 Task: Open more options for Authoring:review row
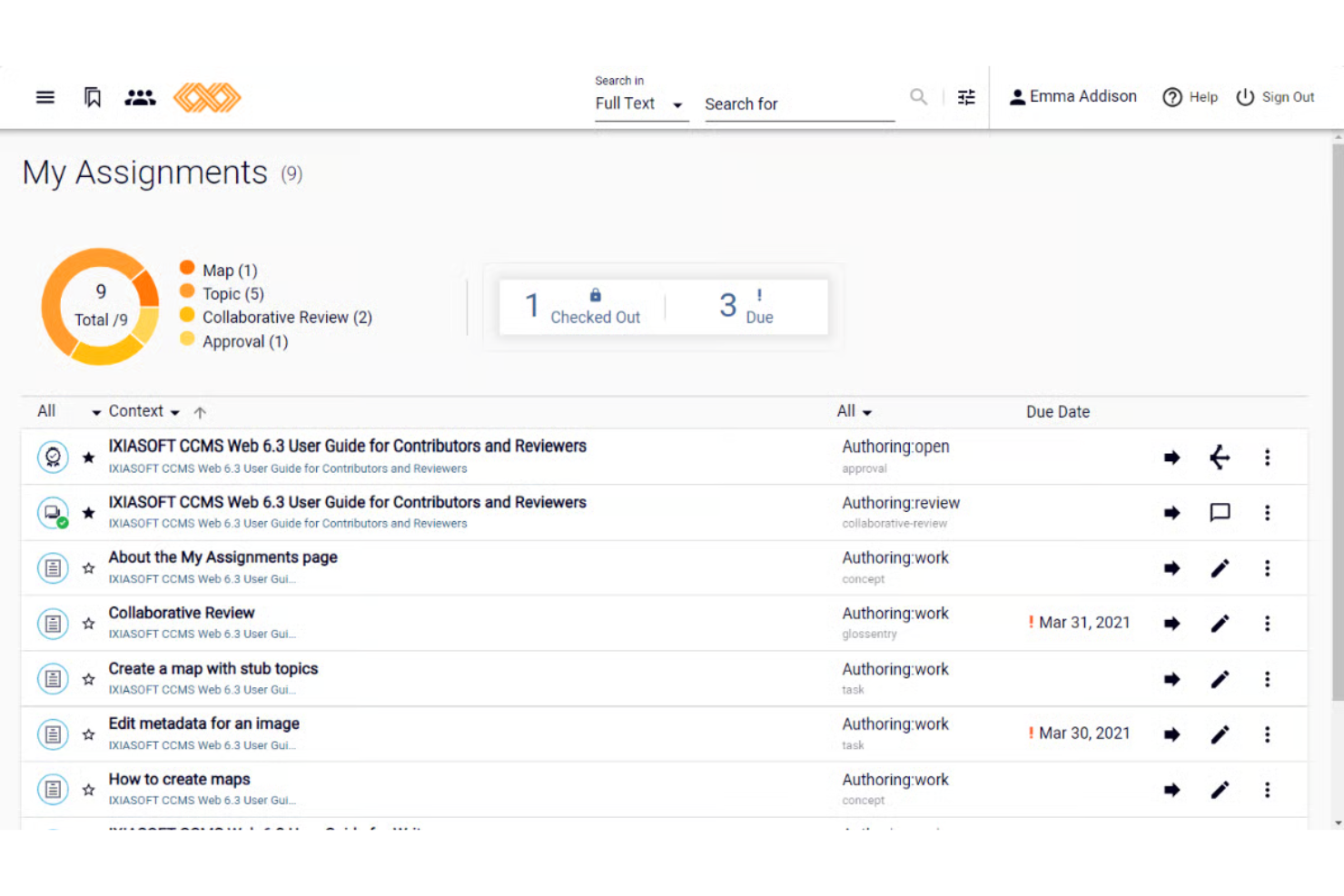(x=1268, y=513)
